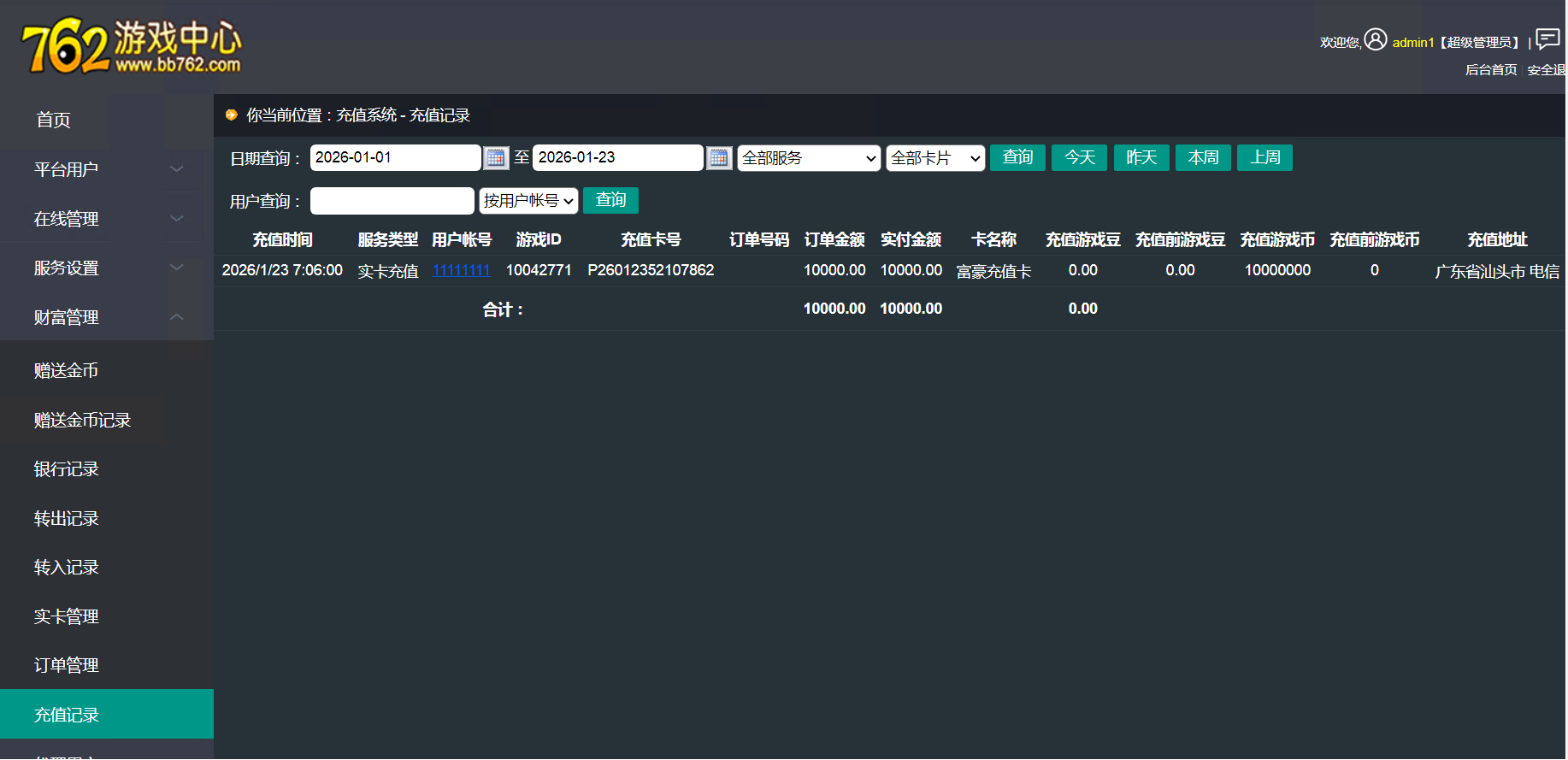
Task: Click the 后台首页 link in header
Action: tap(1490, 70)
